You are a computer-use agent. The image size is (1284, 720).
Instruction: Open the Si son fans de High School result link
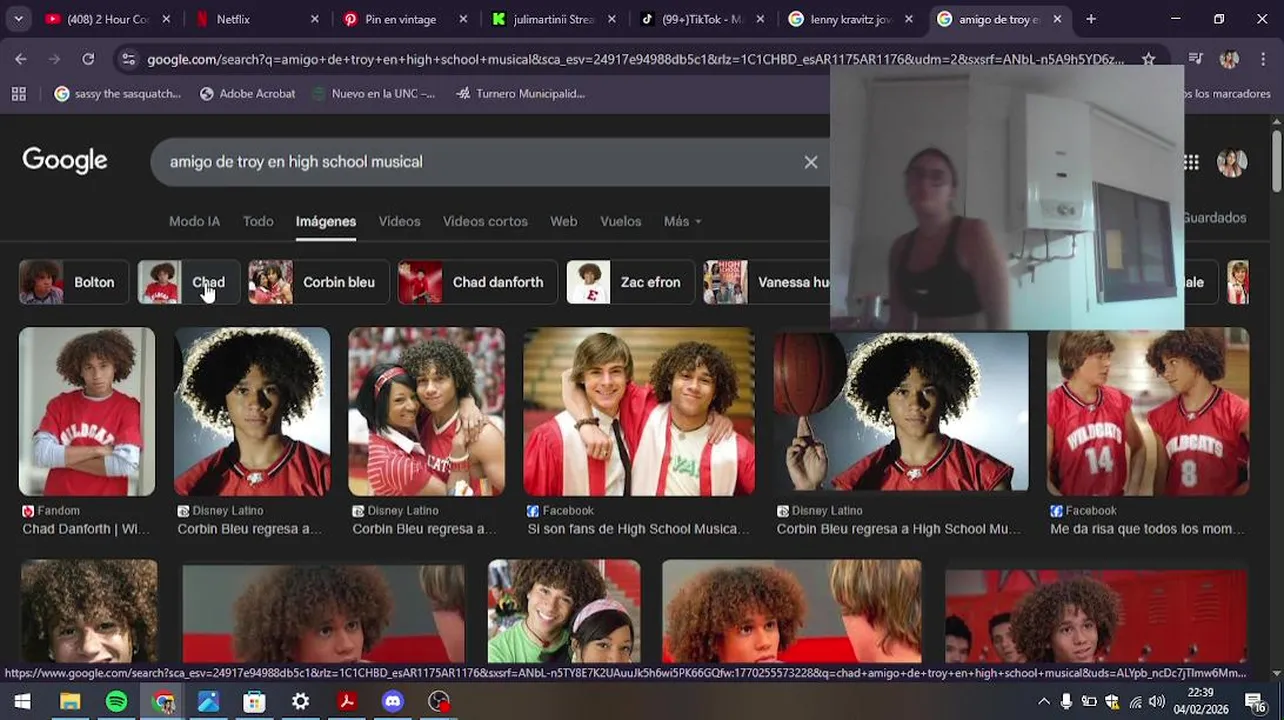click(x=638, y=529)
